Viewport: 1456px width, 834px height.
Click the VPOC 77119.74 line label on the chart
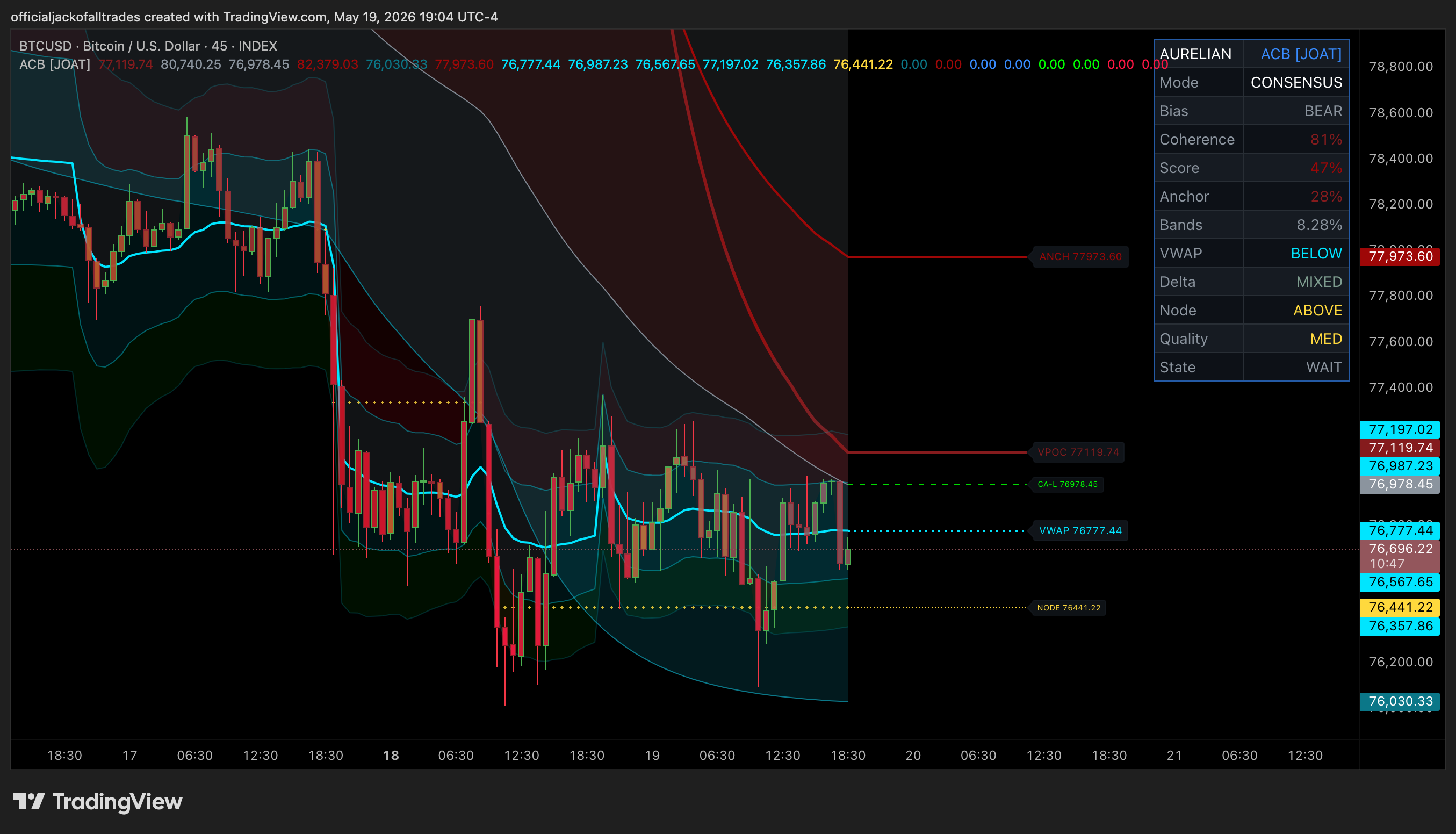click(1078, 452)
